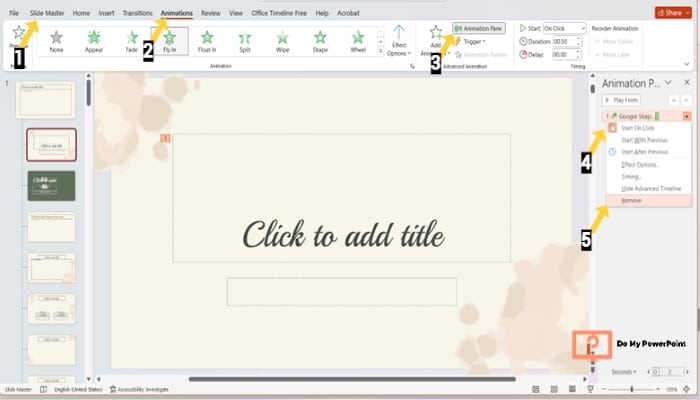Click the Accessibility Investigate status entry
The height and width of the screenshot is (400, 700).
pos(139,389)
